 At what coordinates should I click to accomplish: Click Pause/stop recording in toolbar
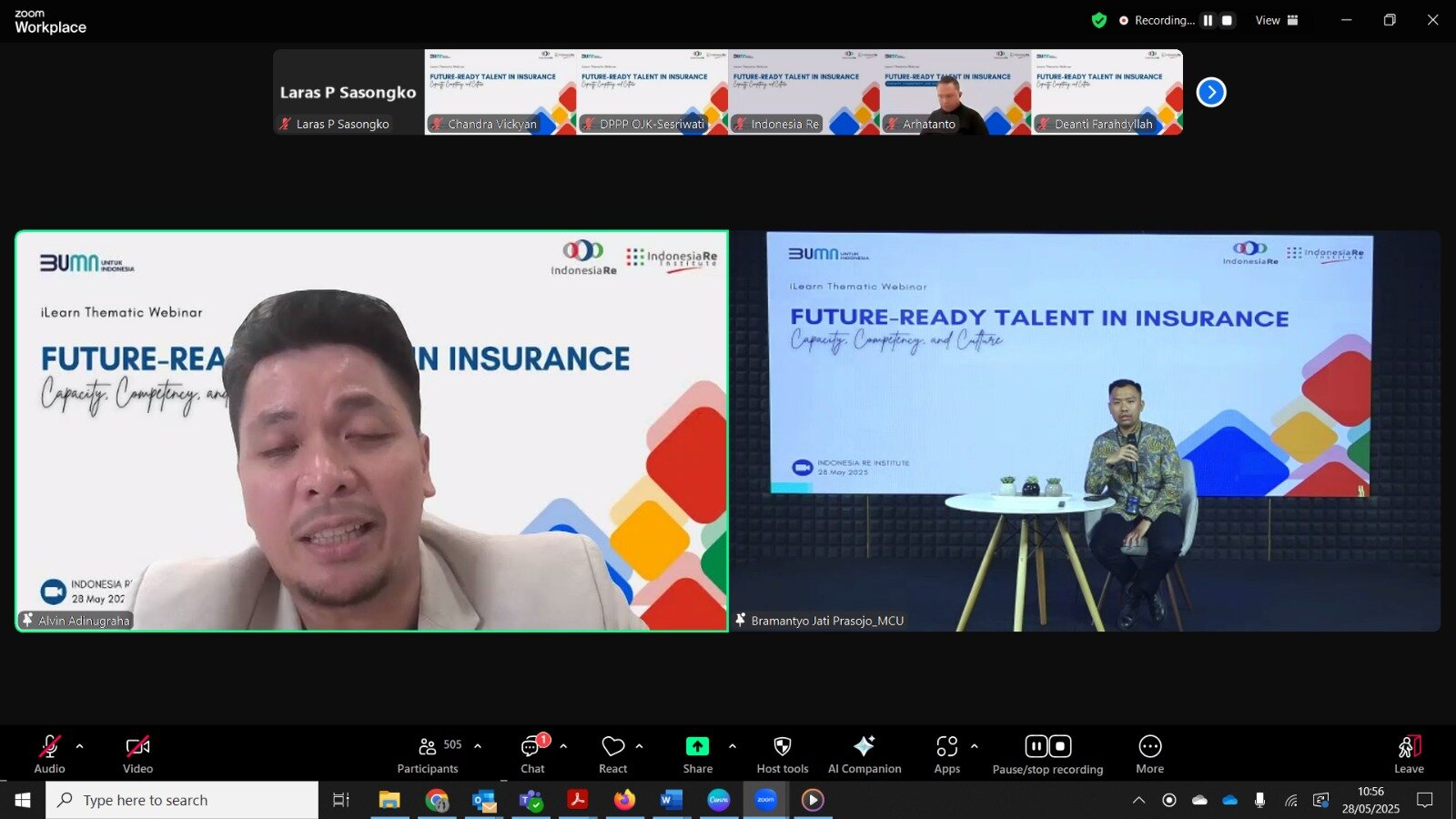(x=1047, y=754)
